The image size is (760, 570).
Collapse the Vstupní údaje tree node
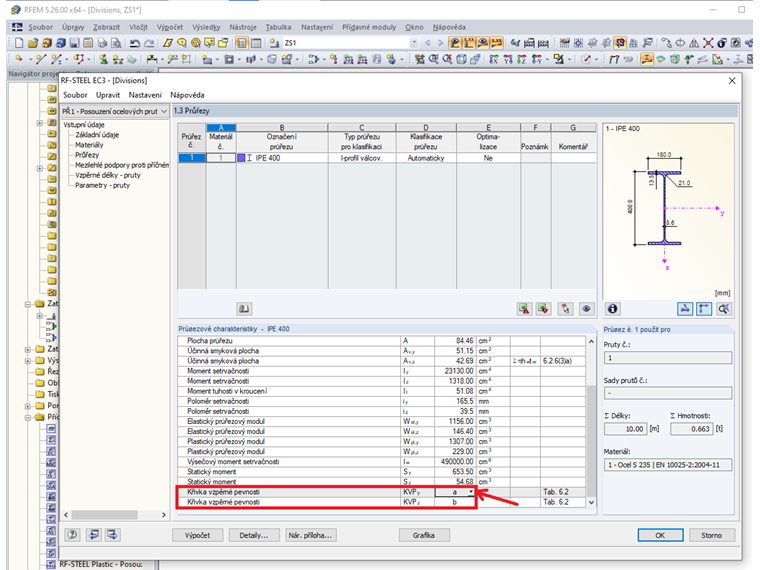point(84,125)
